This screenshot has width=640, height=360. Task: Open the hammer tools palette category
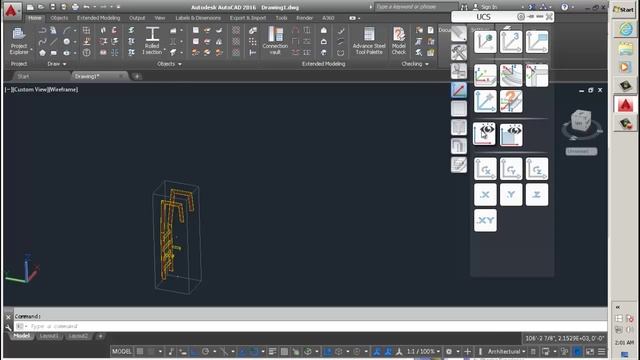click(459, 52)
